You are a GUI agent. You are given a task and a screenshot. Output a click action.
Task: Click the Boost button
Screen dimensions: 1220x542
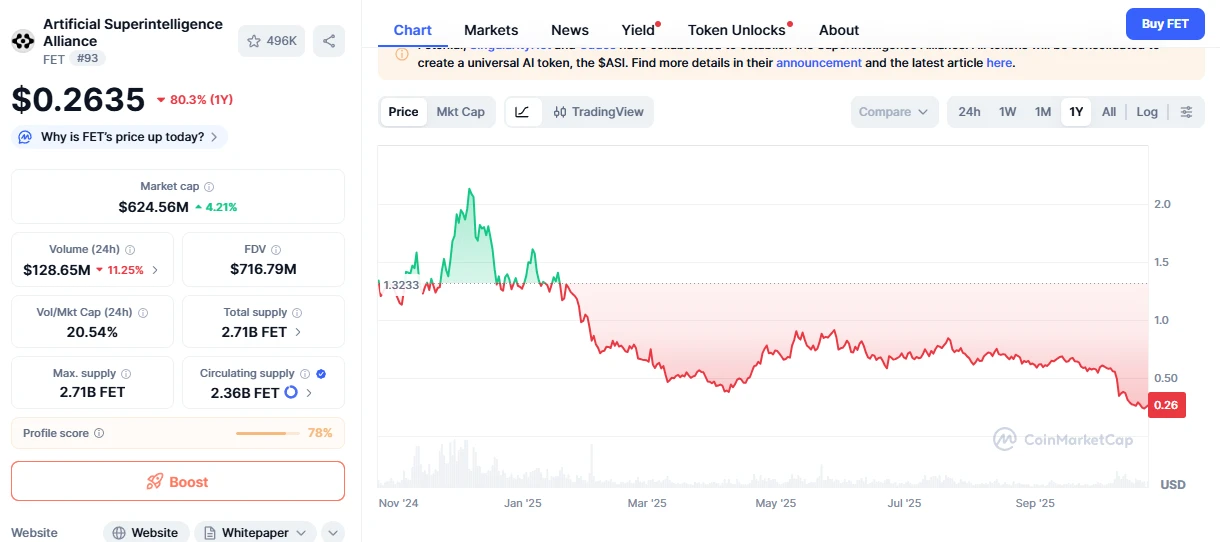[x=178, y=481]
